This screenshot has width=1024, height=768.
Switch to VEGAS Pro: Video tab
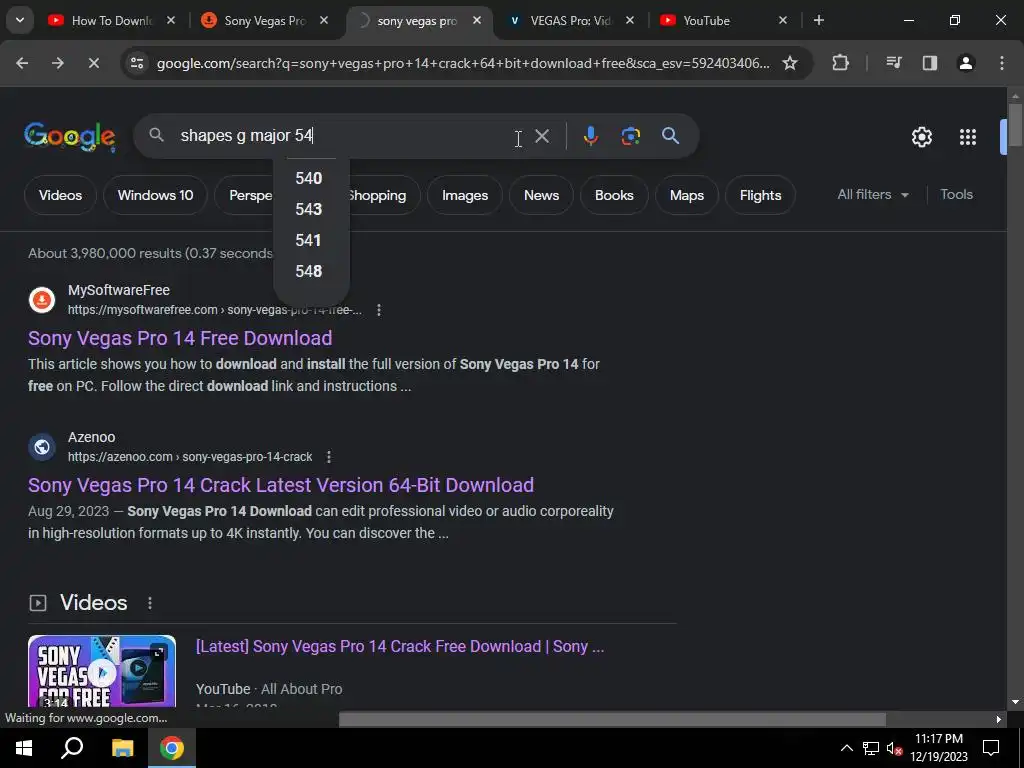(570, 20)
